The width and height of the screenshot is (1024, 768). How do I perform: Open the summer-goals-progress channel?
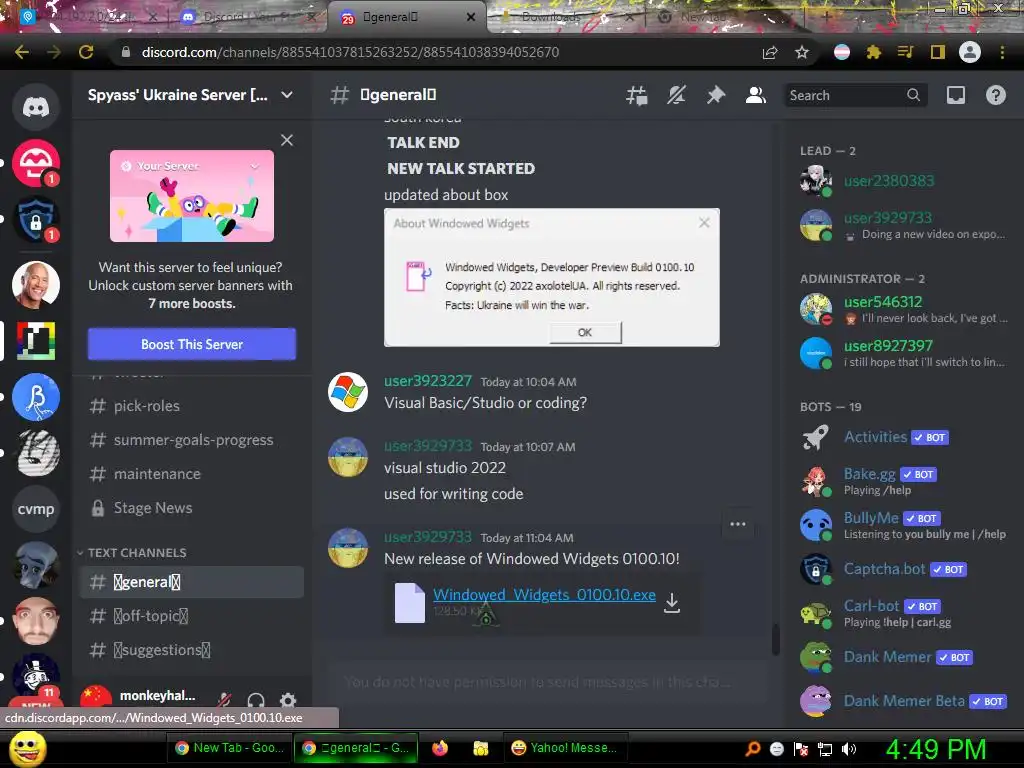(191, 440)
